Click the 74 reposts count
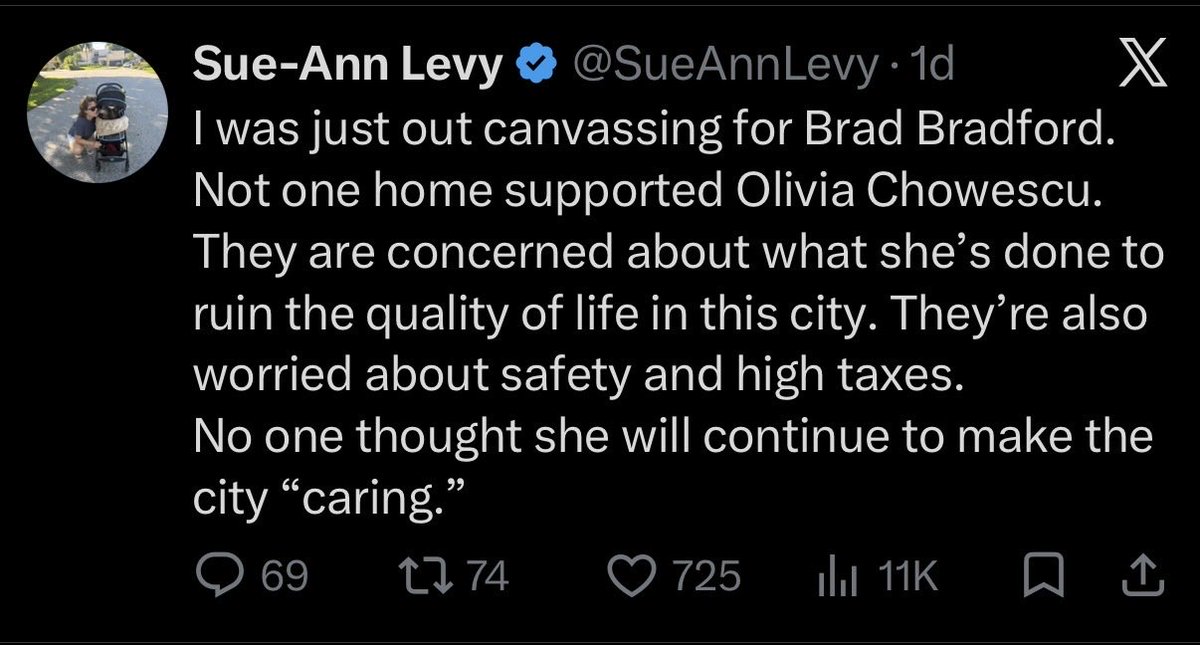1200x645 pixels. coord(489,577)
